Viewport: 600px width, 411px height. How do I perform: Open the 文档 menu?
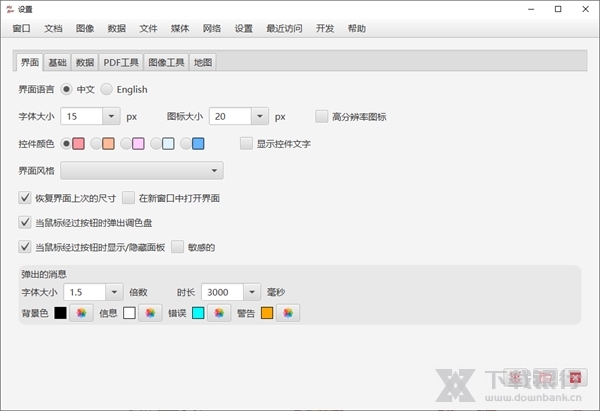(53, 28)
